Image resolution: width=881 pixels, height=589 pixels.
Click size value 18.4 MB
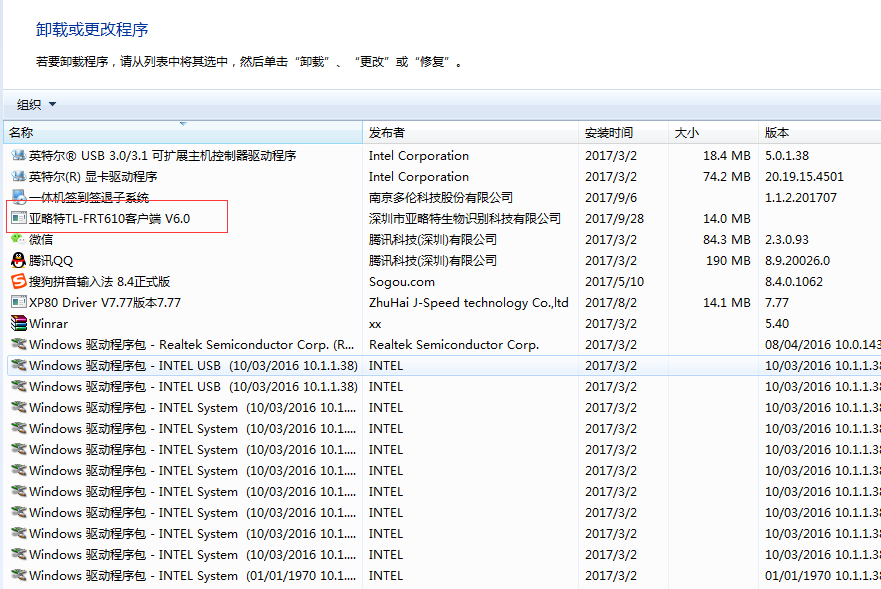pos(726,156)
